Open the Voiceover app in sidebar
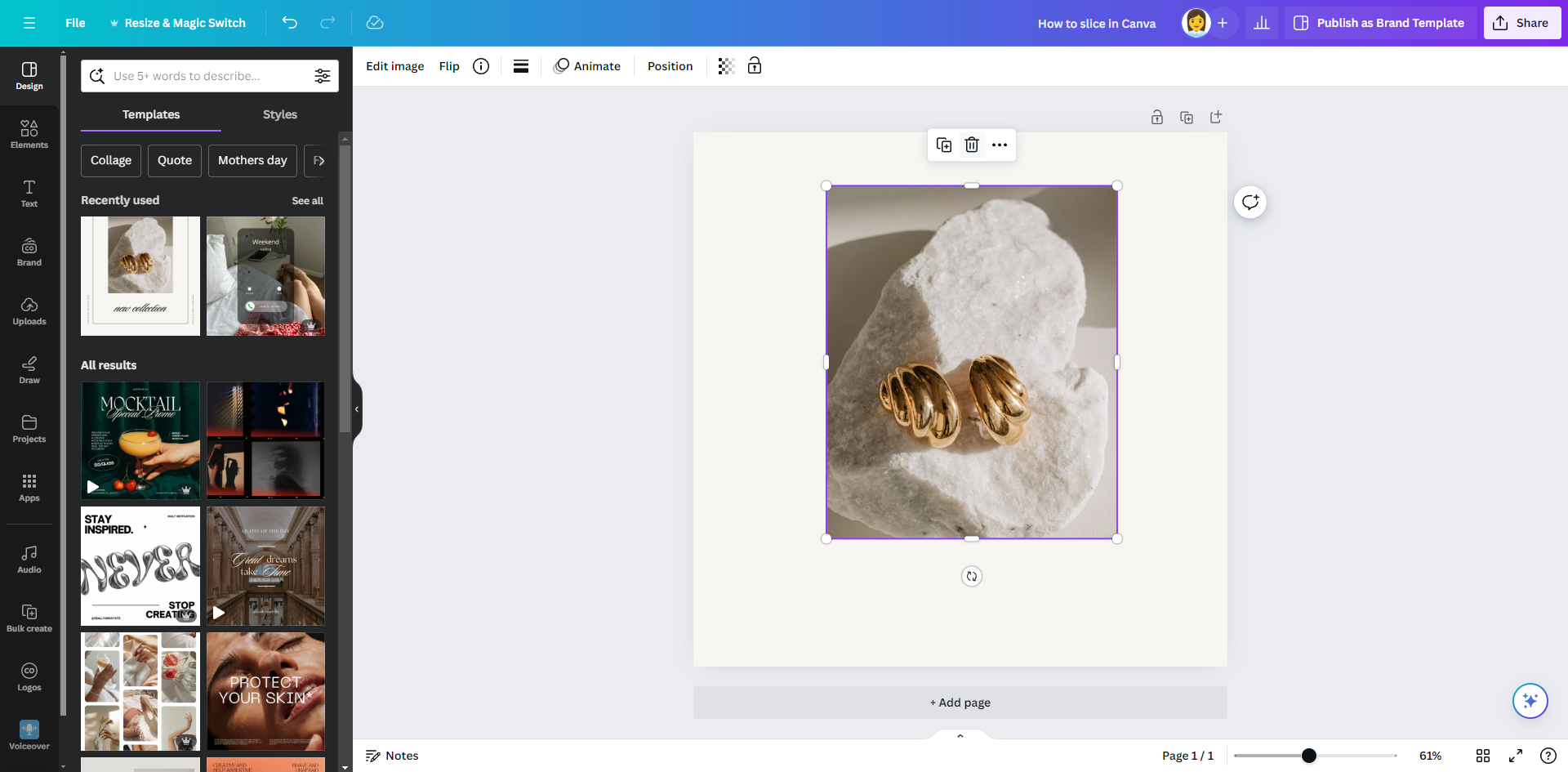Screen dimensions: 1568x772 [x=29, y=735]
